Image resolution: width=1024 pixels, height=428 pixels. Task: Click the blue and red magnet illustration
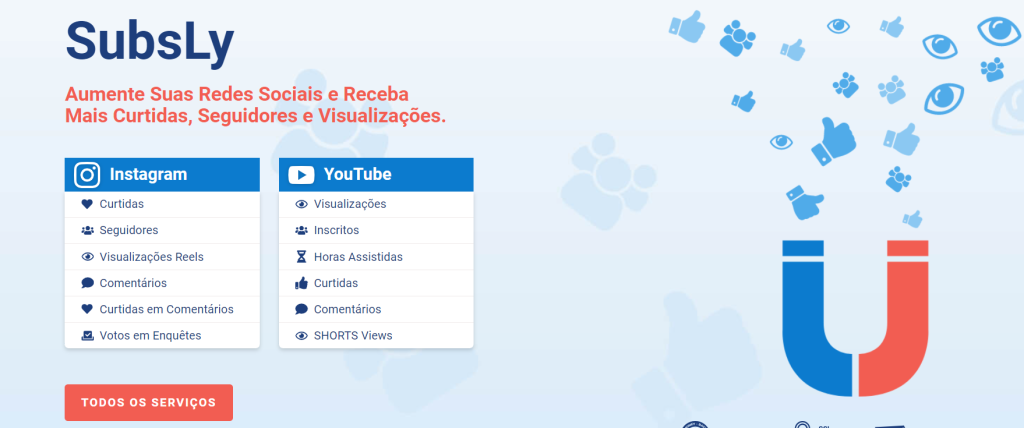[856, 318]
